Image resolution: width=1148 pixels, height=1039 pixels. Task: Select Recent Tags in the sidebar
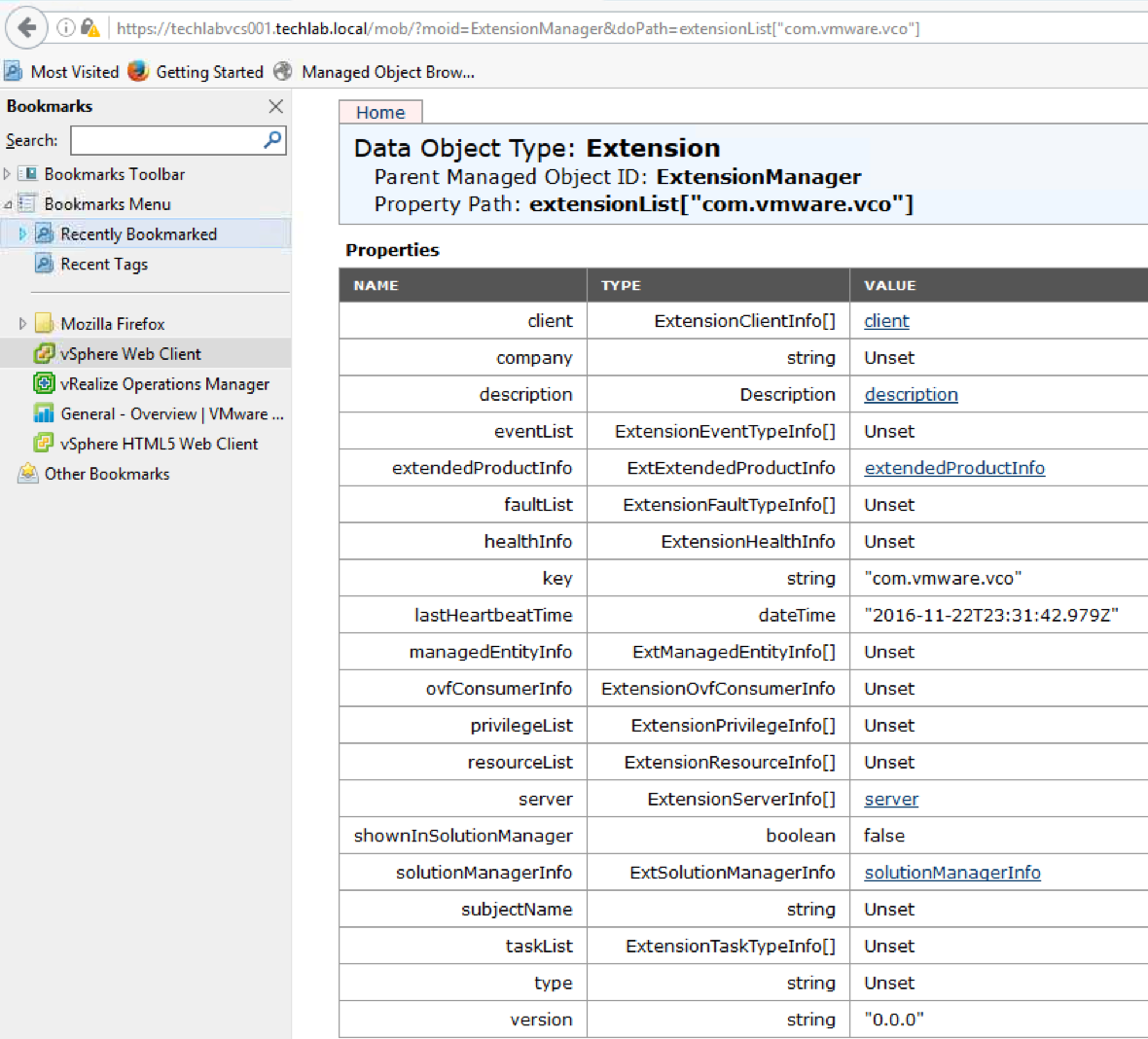pos(104,265)
